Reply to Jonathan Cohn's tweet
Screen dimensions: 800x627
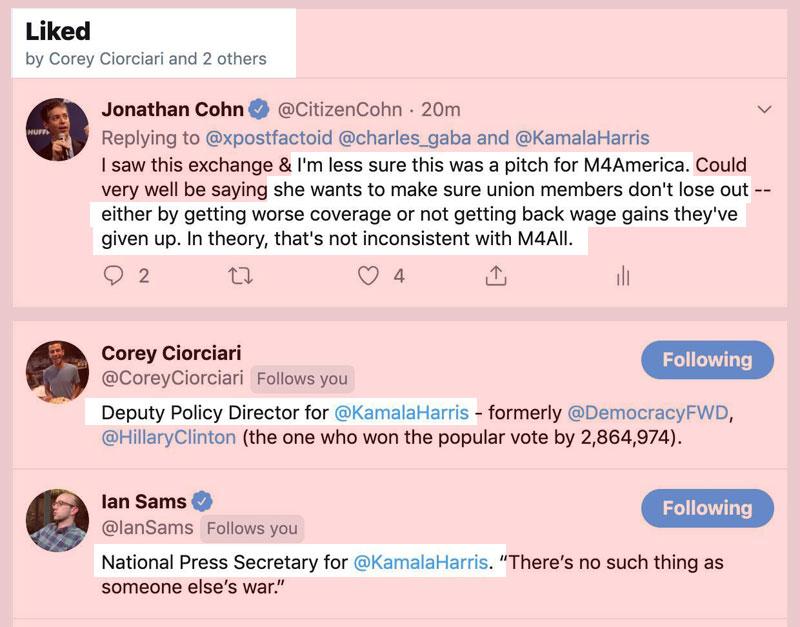click(x=115, y=276)
